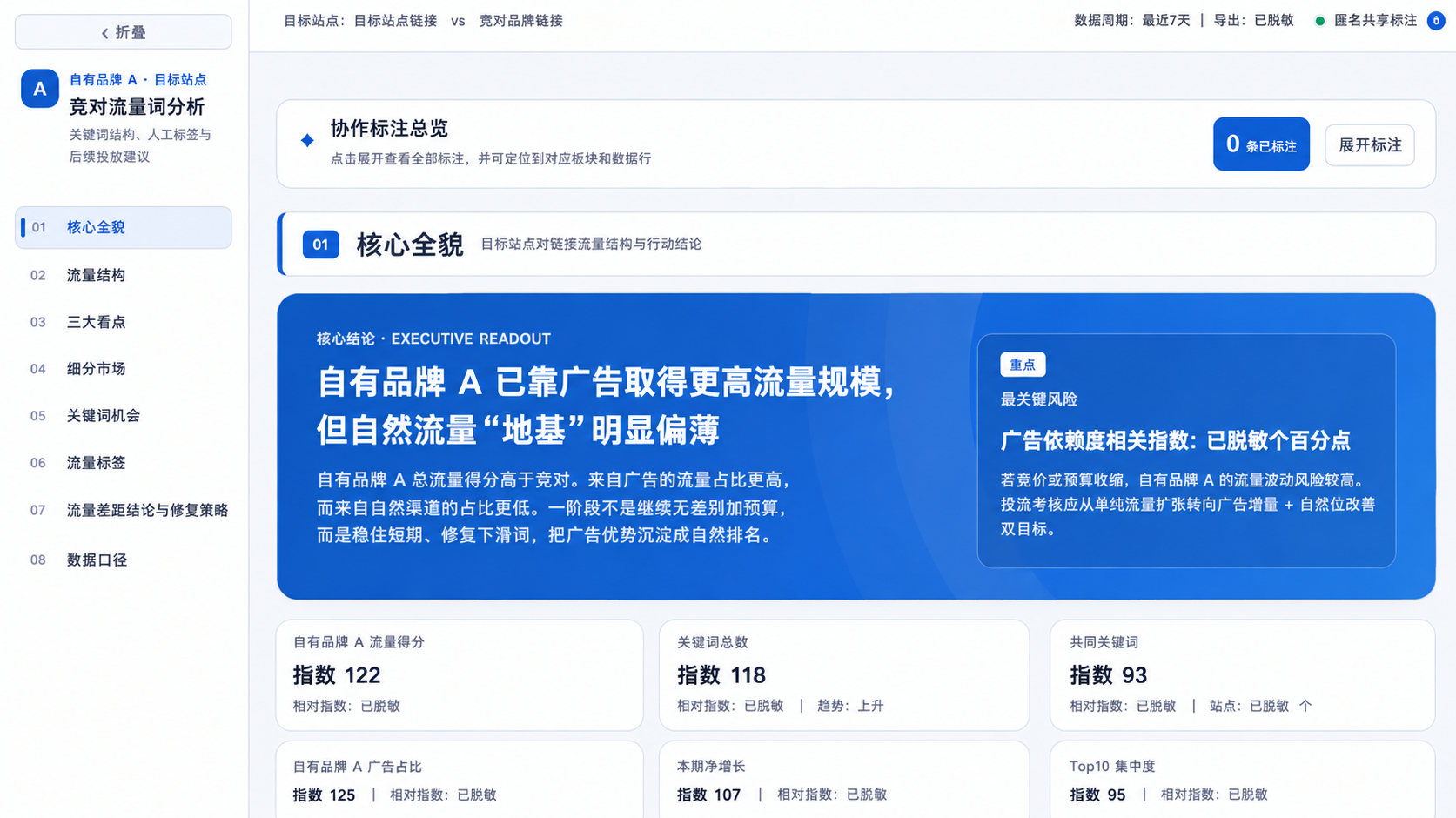Click the blue diamond annotation icon
Screen dimensions: 1456x818
pos(307,140)
